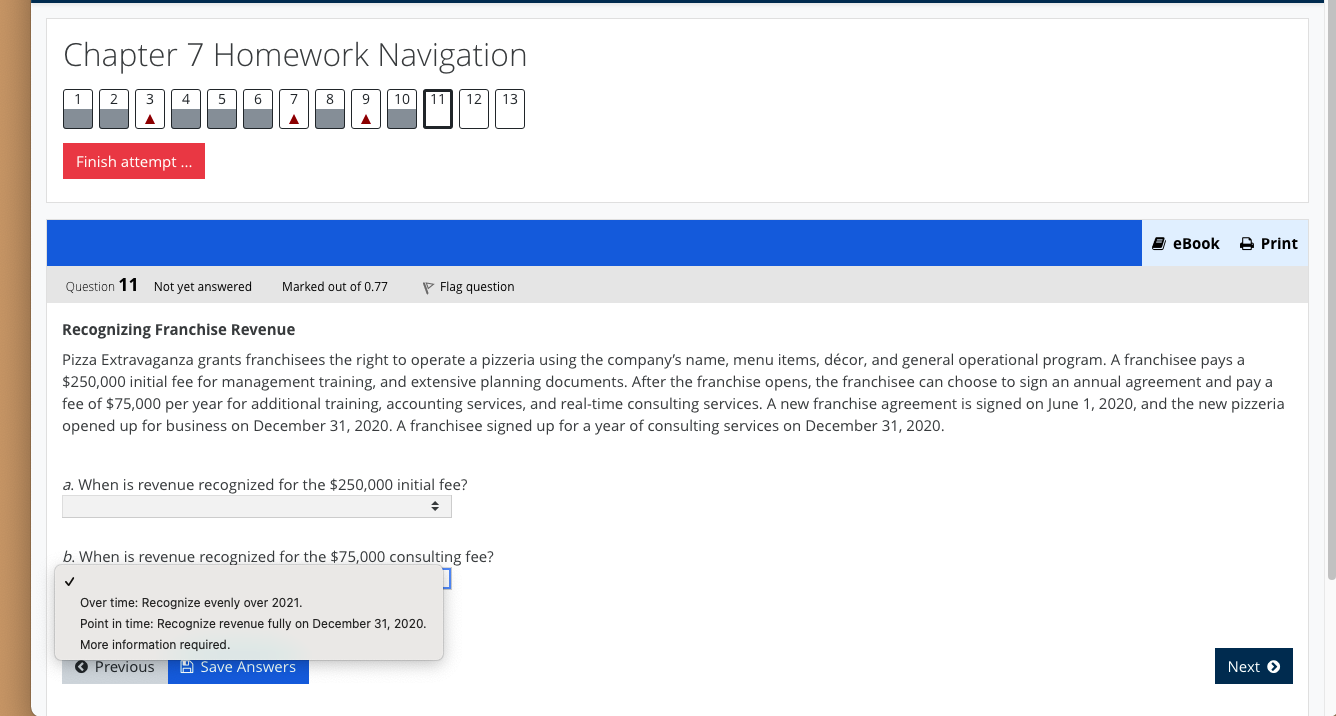Click the forward arrow icon on Next
This screenshot has height=716, width=1336.
(x=1271, y=665)
